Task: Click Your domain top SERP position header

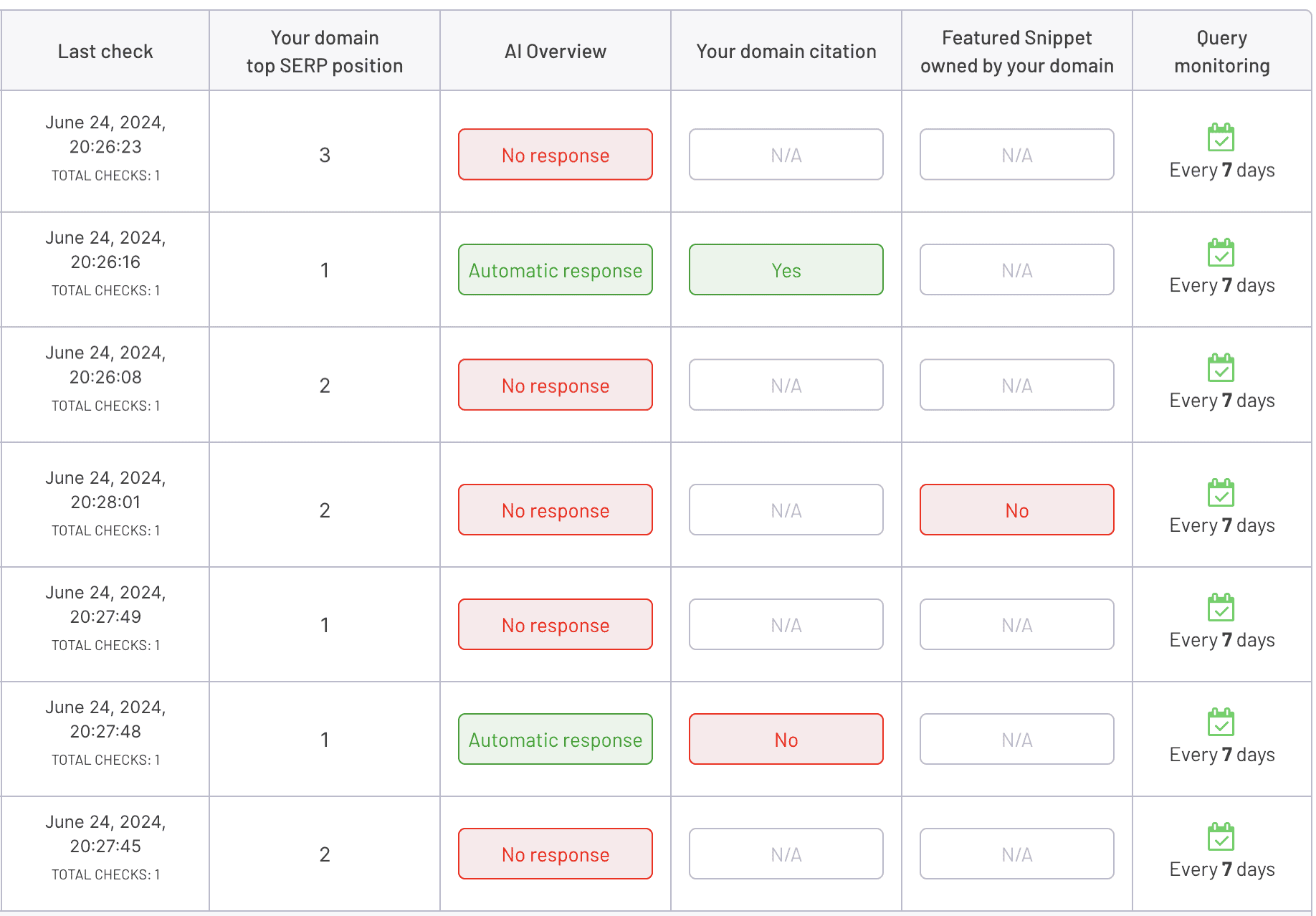Action: pyautogui.click(x=325, y=52)
